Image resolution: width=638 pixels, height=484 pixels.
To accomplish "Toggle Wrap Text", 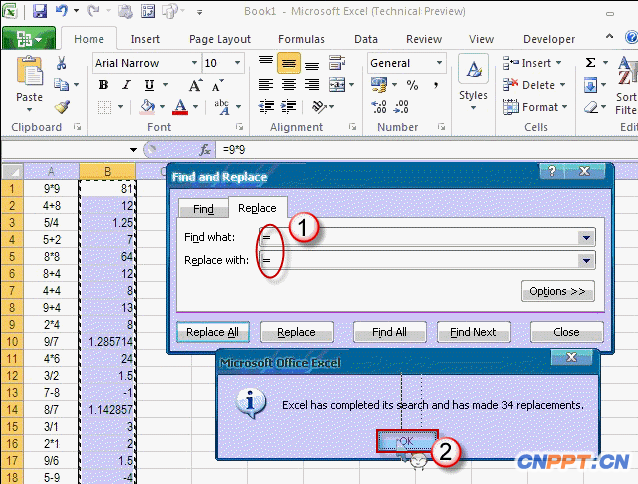I will [337, 63].
